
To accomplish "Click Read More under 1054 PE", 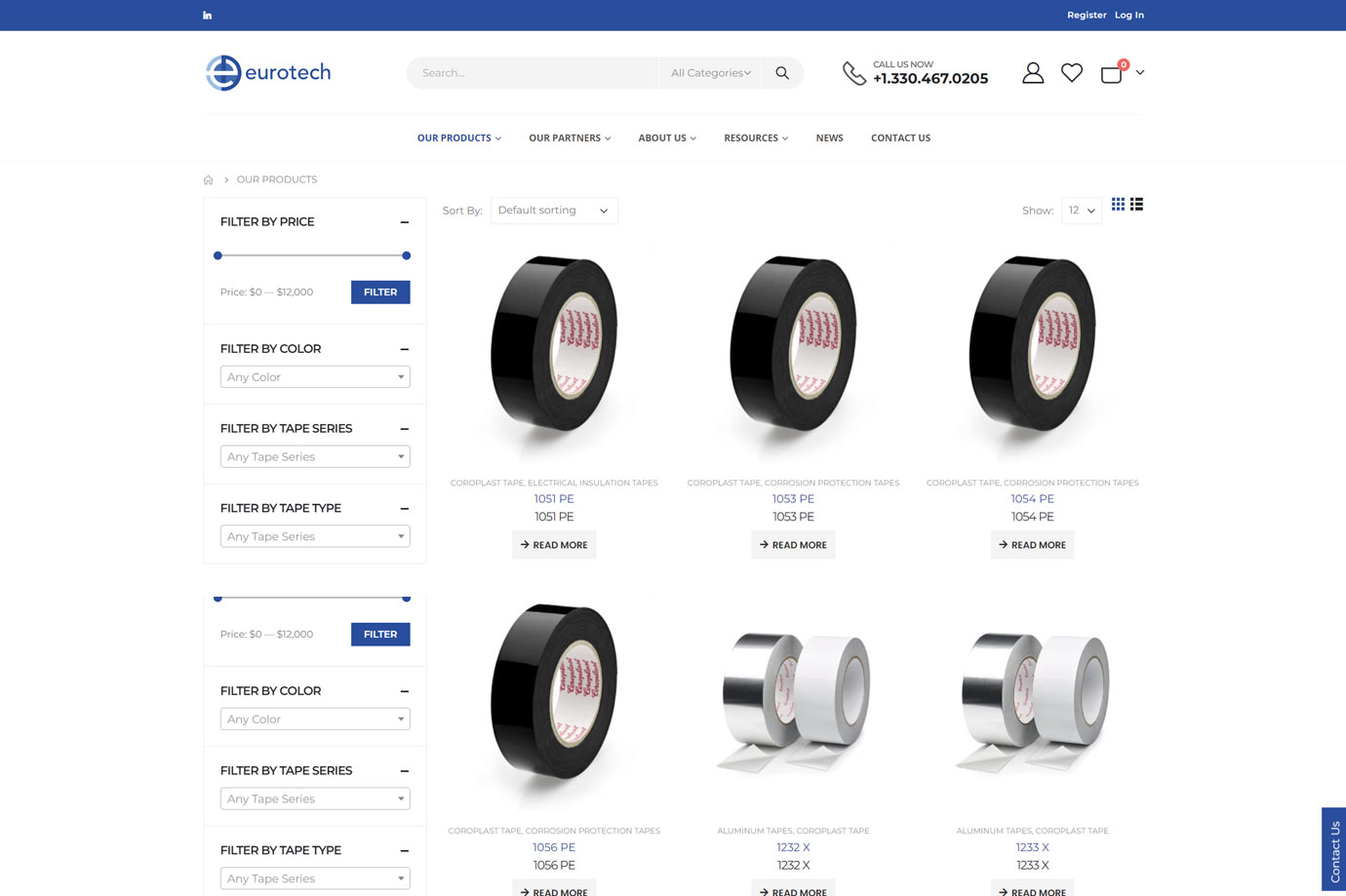I will pos(1033,545).
